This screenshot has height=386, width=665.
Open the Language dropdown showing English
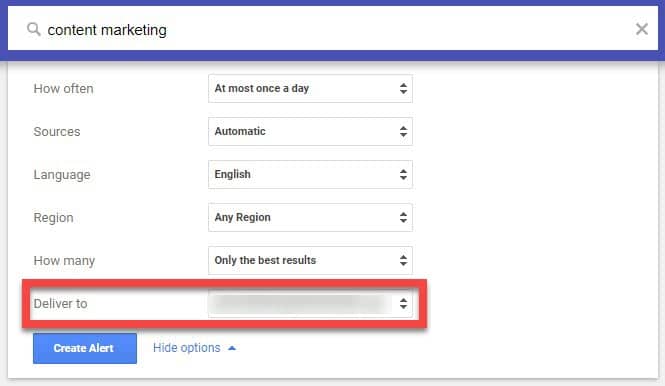[x=310, y=174]
